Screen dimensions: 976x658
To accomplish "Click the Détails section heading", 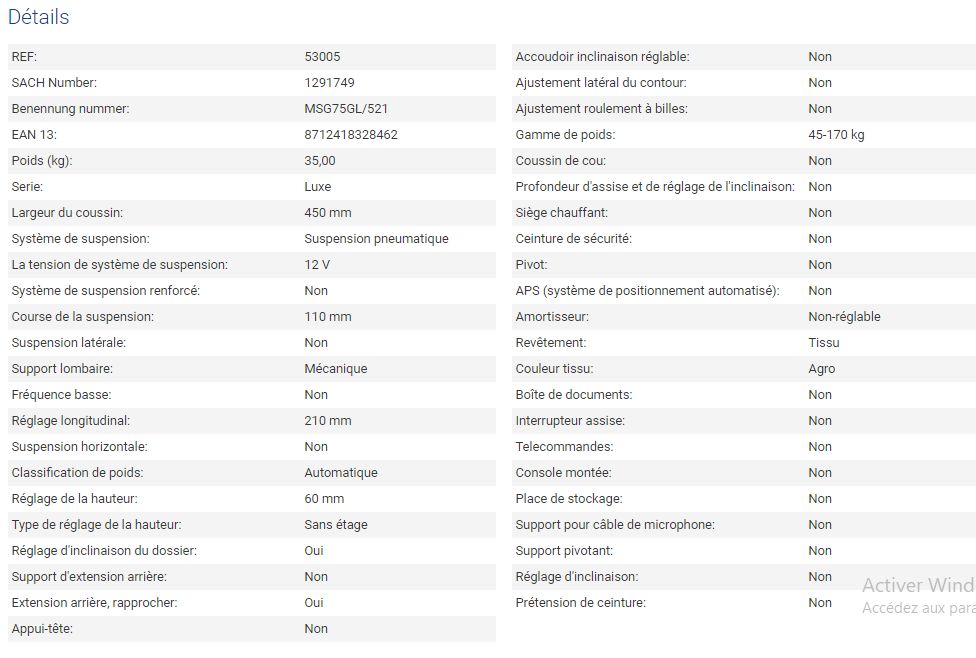I will 39,17.
